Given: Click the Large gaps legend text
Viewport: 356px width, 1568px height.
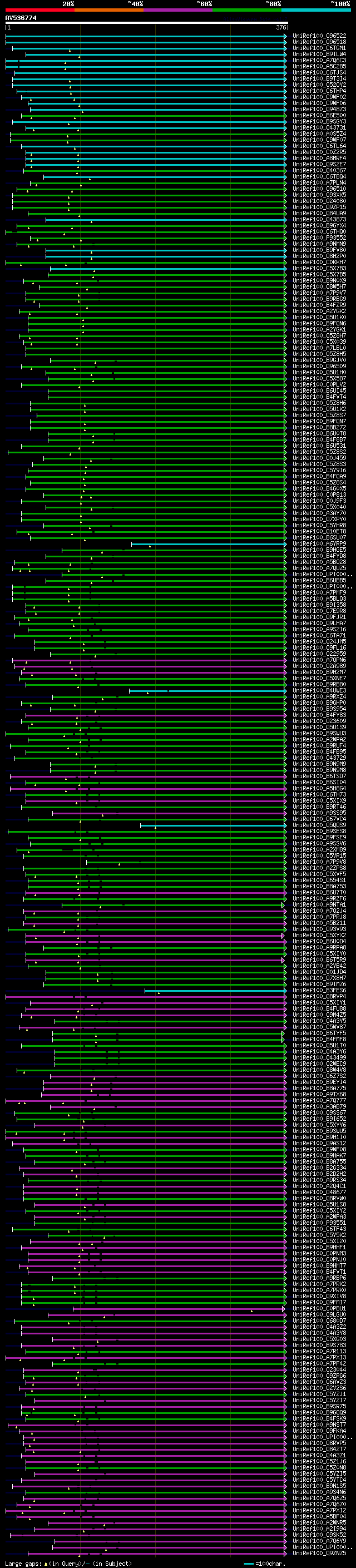Looking at the screenshot, I should (68, 1563).
